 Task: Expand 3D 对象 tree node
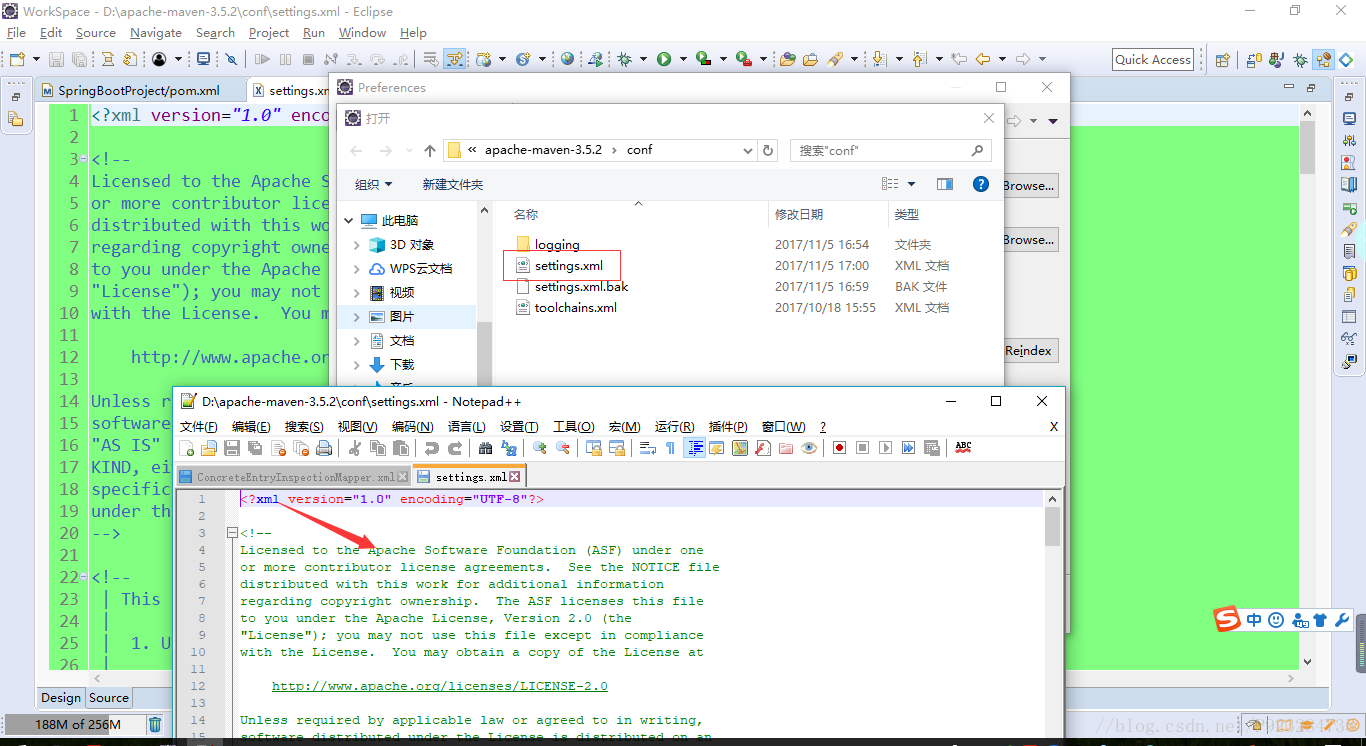click(357, 245)
